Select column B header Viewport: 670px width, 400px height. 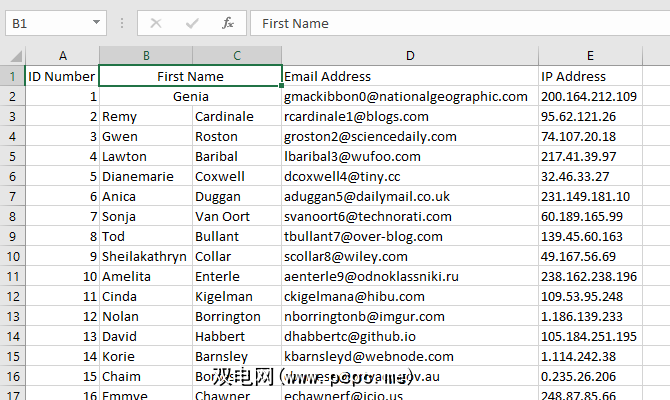146,56
